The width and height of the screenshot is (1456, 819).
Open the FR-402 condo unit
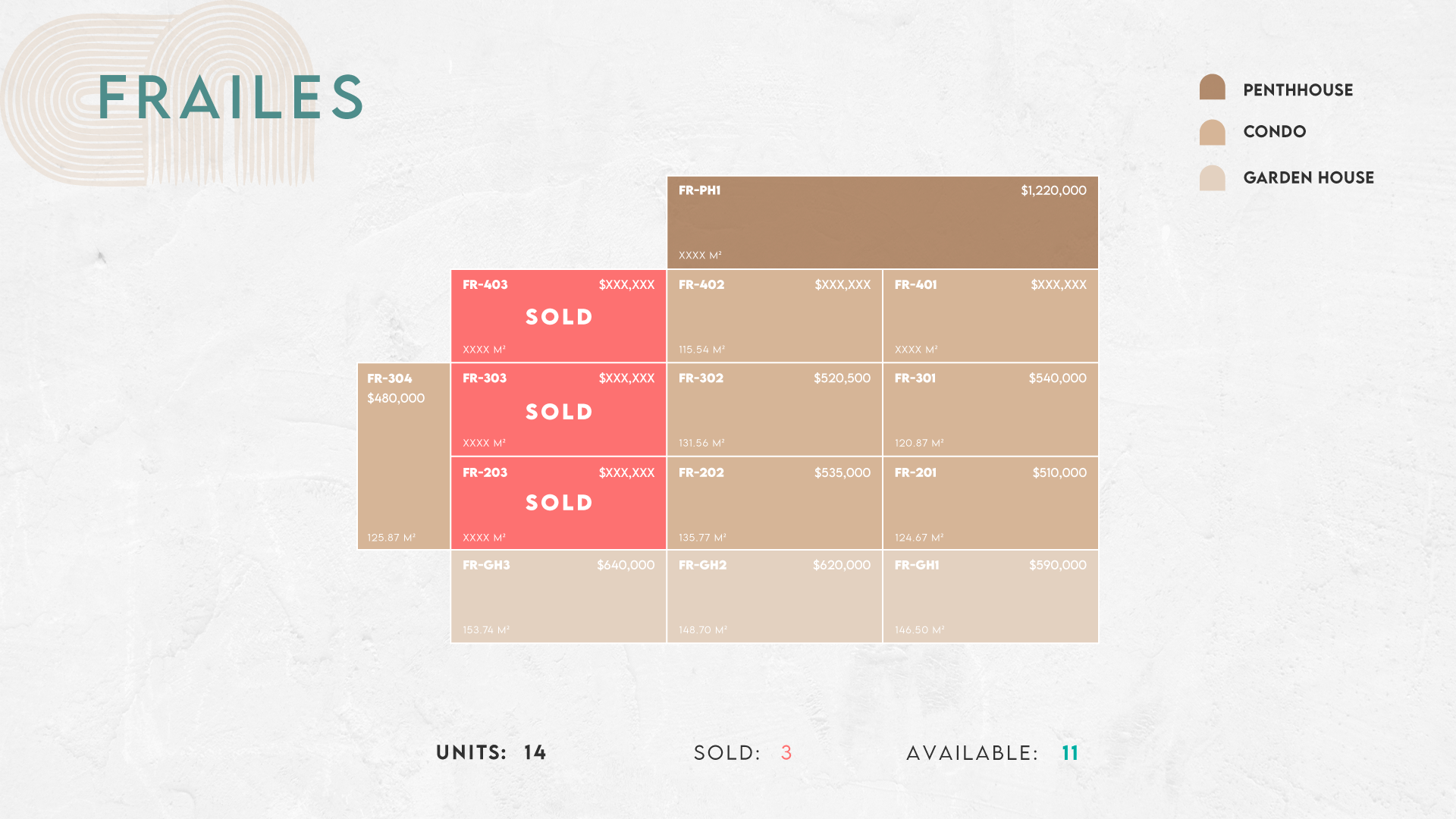(x=774, y=316)
